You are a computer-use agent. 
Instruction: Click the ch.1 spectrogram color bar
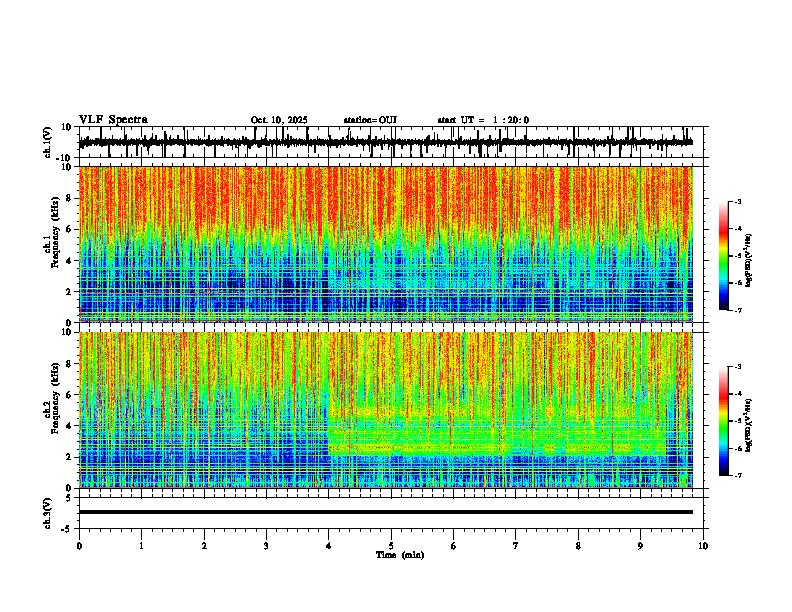point(723,256)
